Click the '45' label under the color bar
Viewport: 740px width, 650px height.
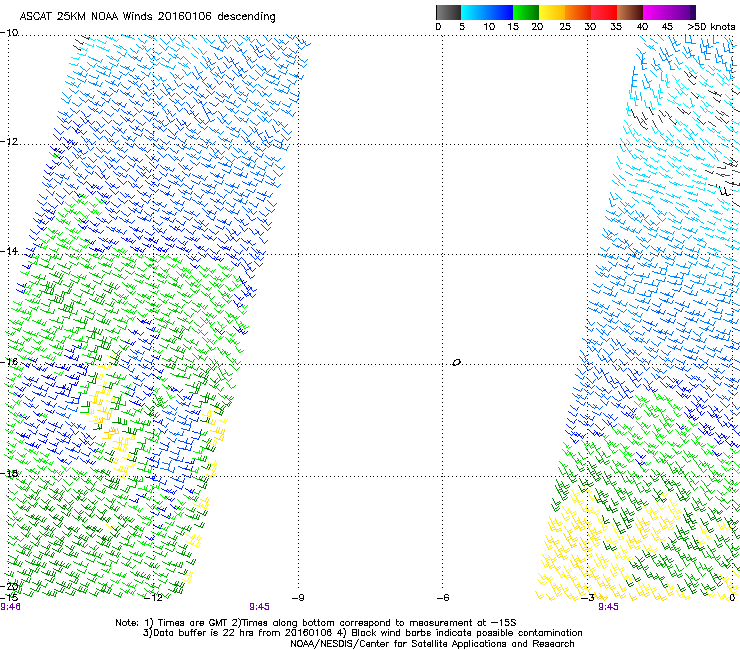(667, 27)
